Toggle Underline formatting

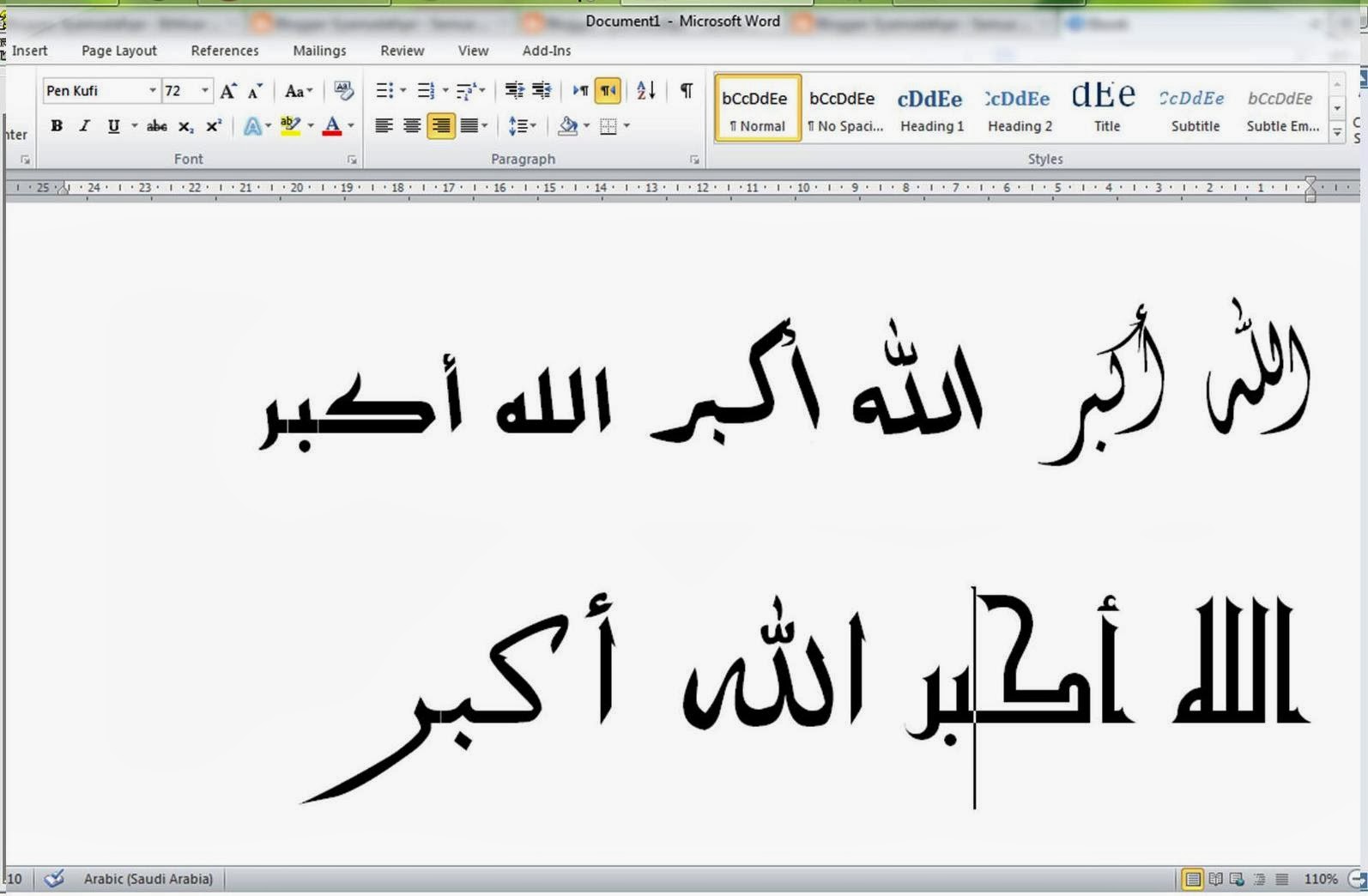pos(113,126)
